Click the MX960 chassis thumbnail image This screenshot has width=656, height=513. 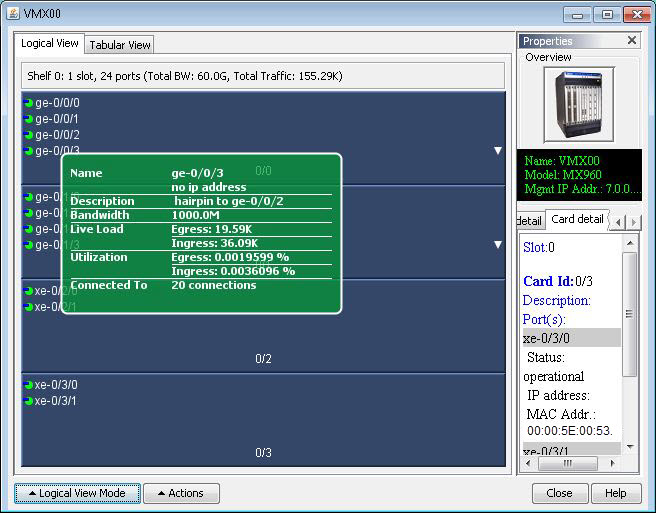coord(578,104)
